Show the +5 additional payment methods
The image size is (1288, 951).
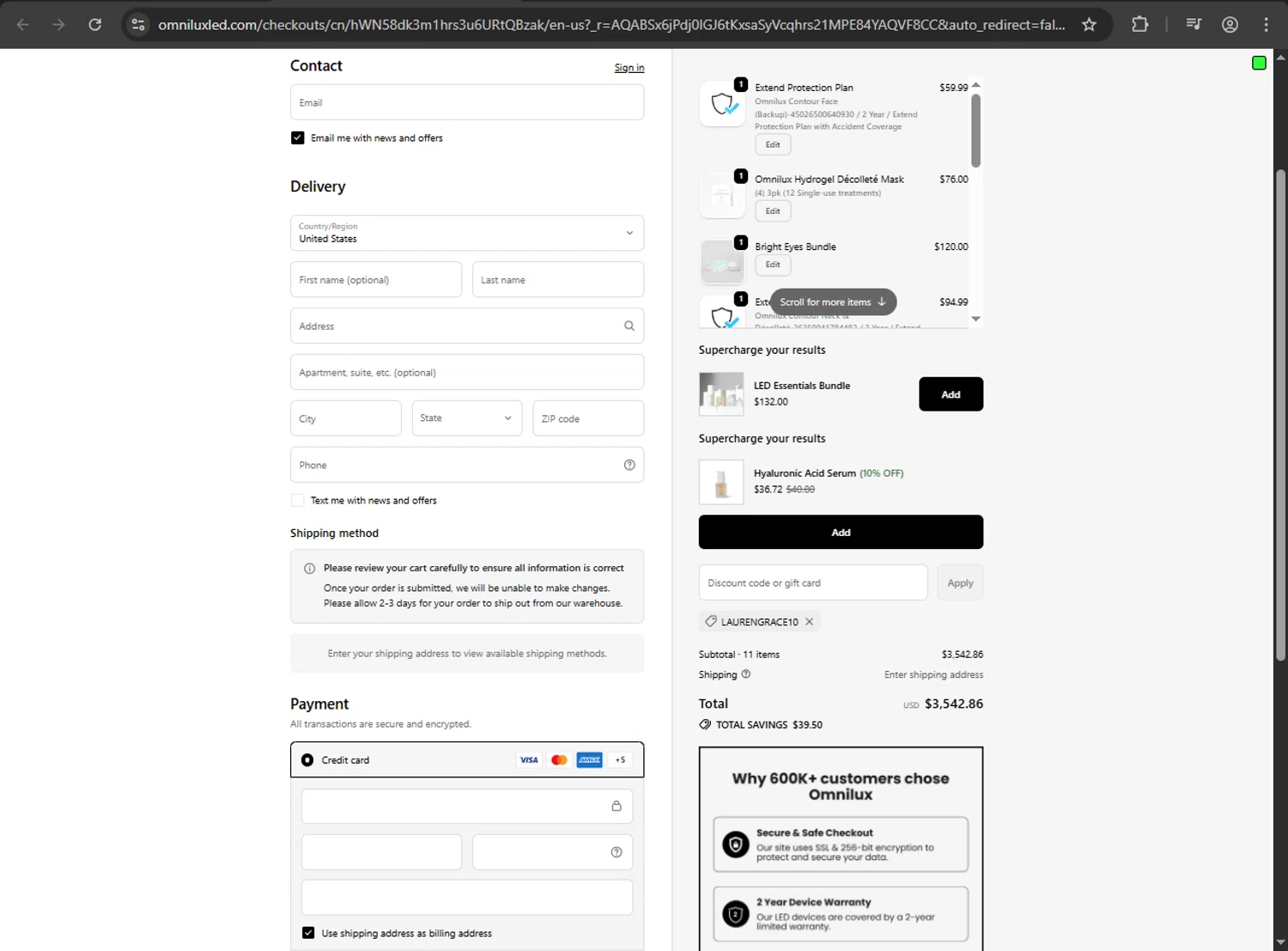(x=620, y=759)
